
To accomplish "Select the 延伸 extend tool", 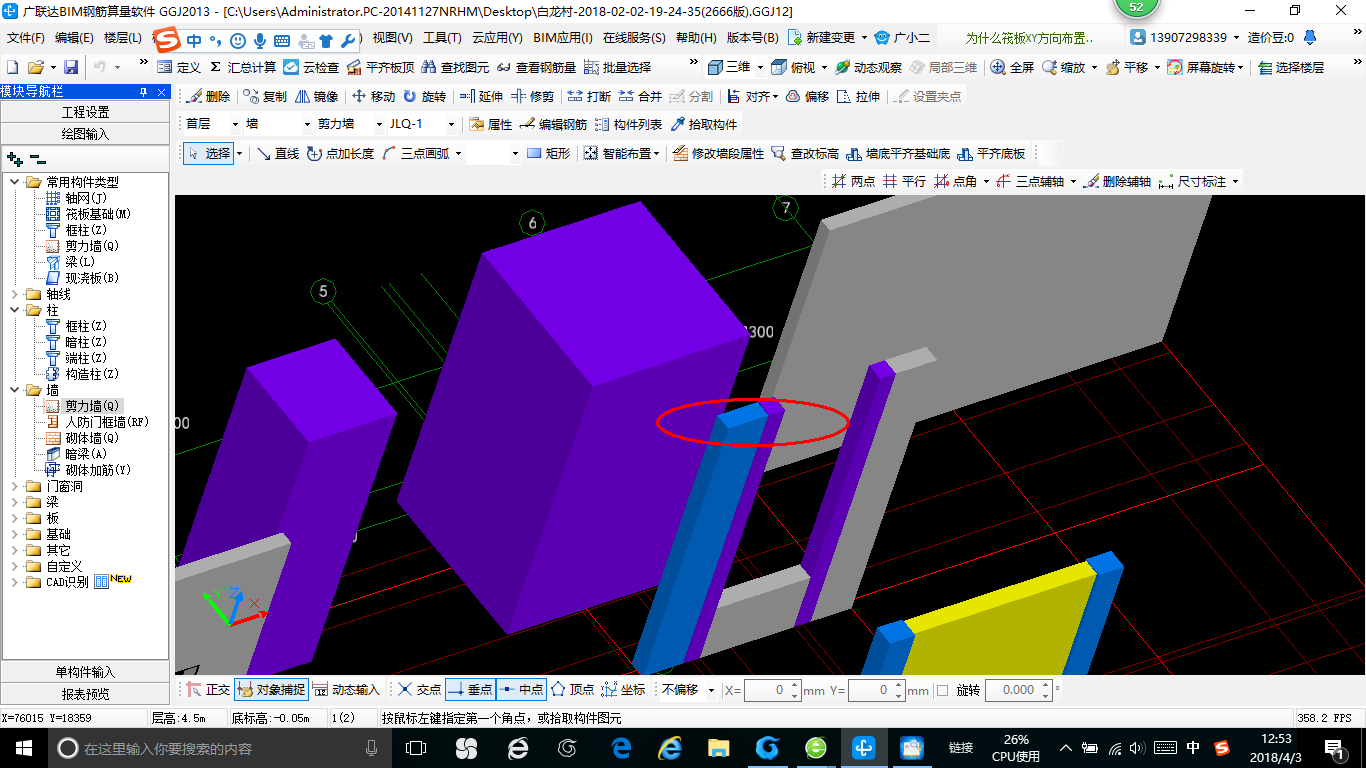I will [x=481, y=97].
